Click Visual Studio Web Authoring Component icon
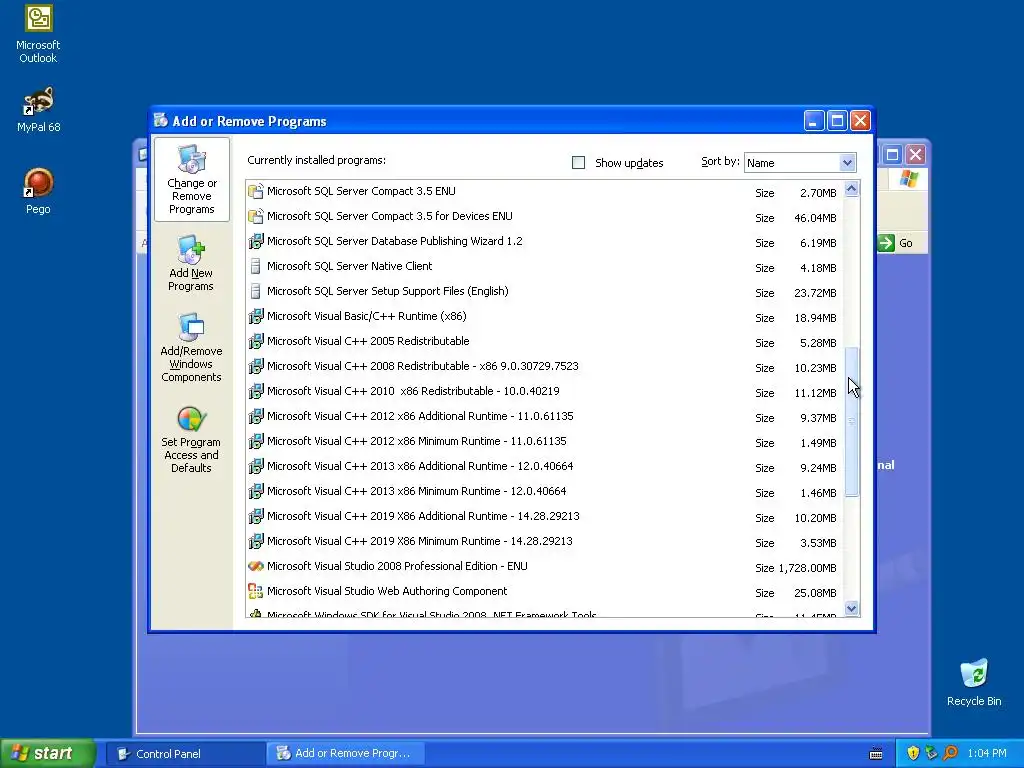The width and height of the screenshot is (1024, 768). click(256, 592)
